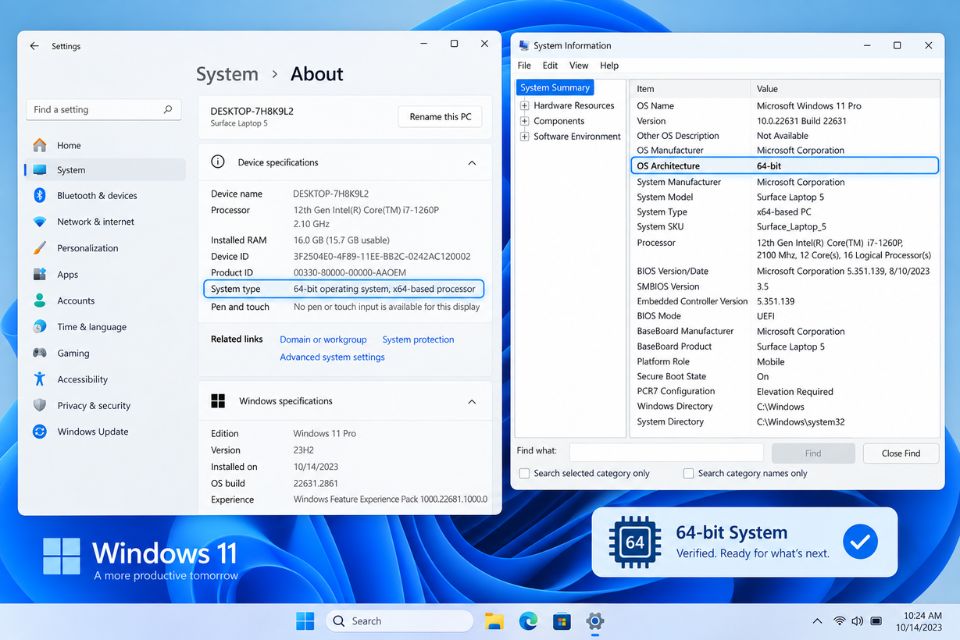Click the search magnifier in Find a setting
The image size is (960, 640).
click(x=168, y=110)
